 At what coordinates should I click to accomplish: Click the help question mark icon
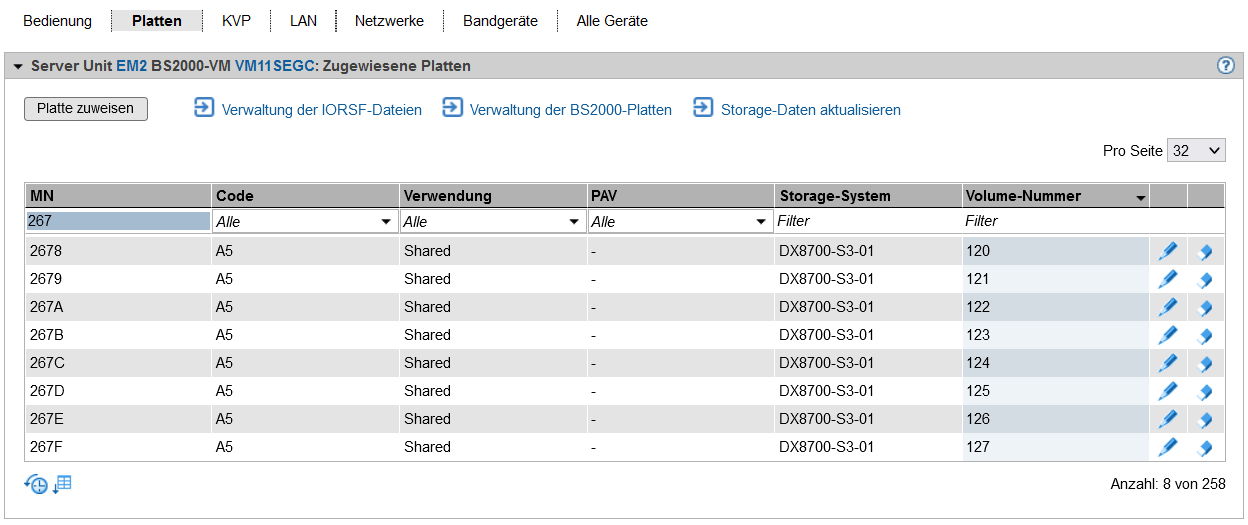tap(1226, 66)
